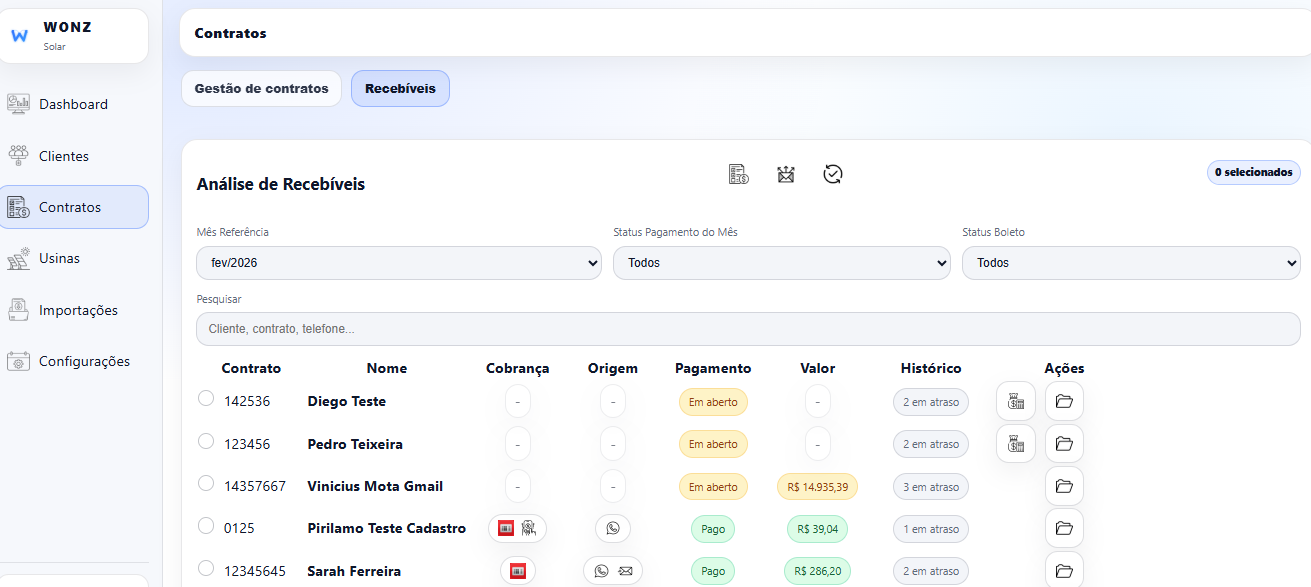Click the WhatsApp origin icon for Pirilamo Teste Cadastro

[613, 529]
